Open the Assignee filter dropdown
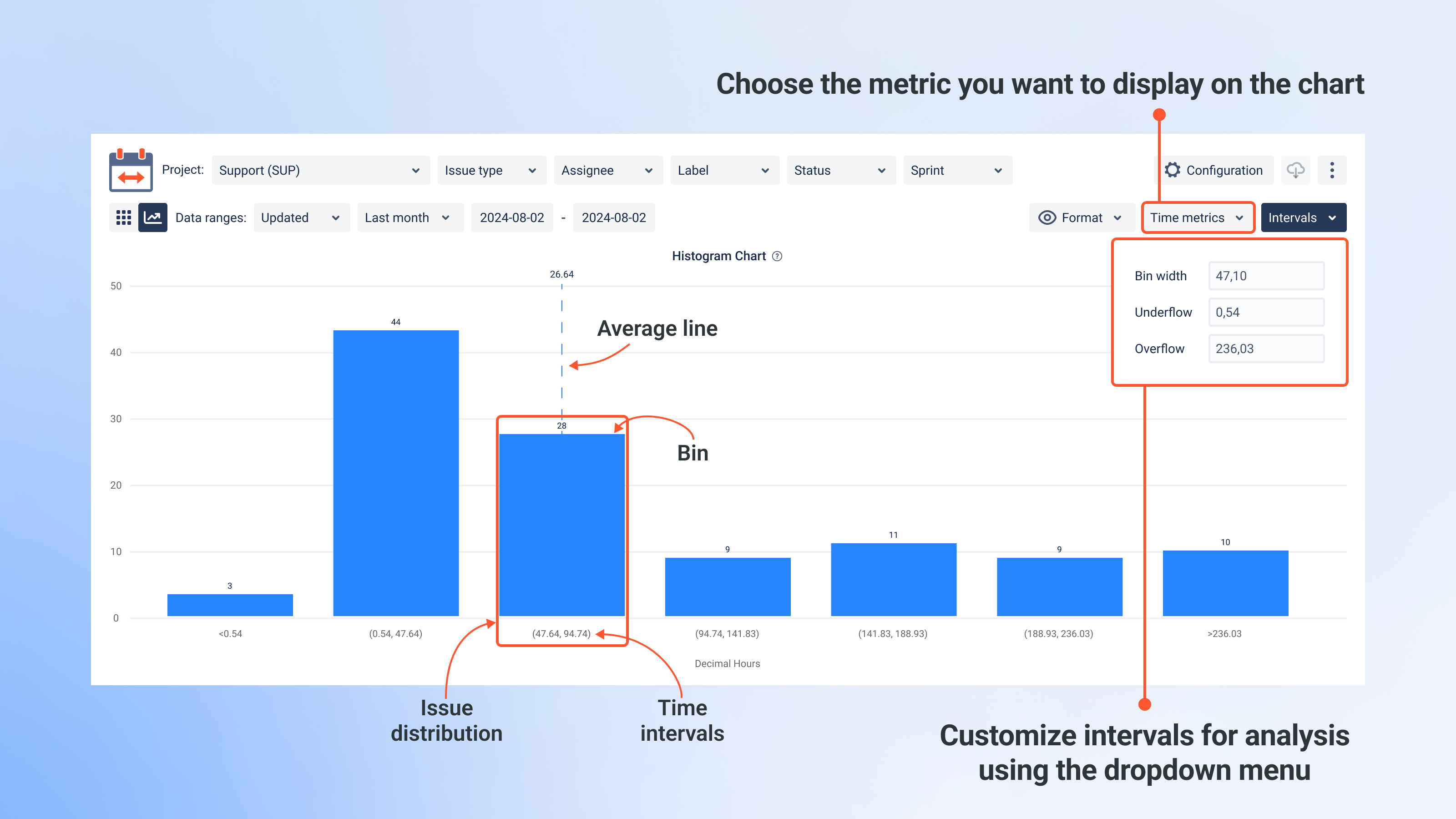The image size is (1456, 819). [608, 170]
